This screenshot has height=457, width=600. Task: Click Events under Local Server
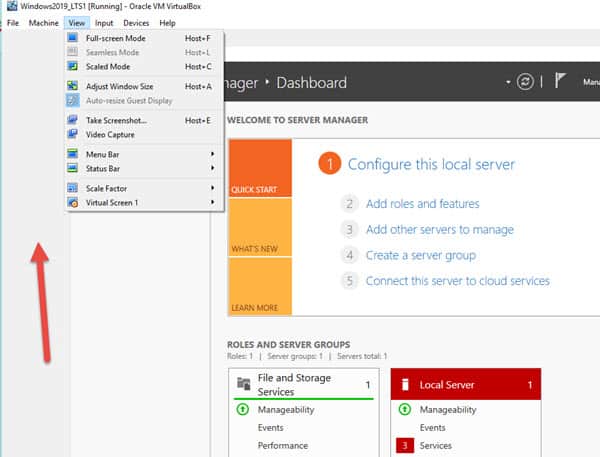pos(432,428)
